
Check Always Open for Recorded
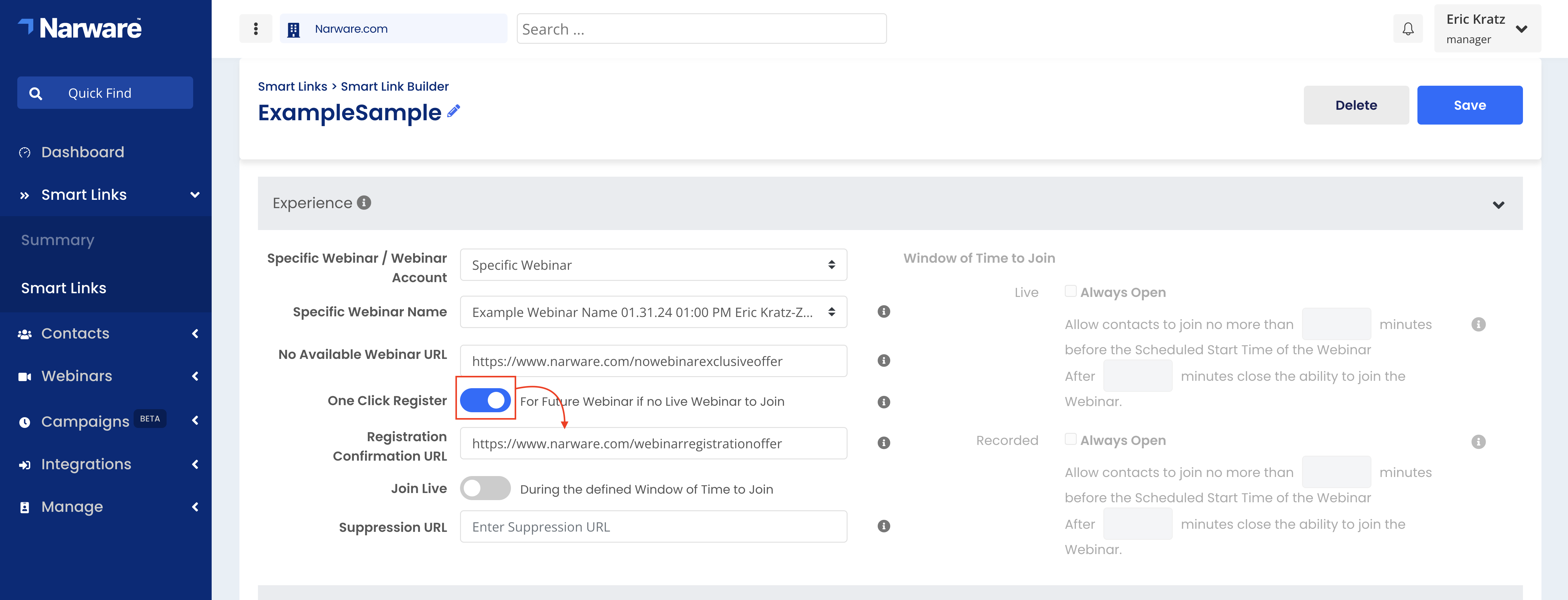point(1071,439)
